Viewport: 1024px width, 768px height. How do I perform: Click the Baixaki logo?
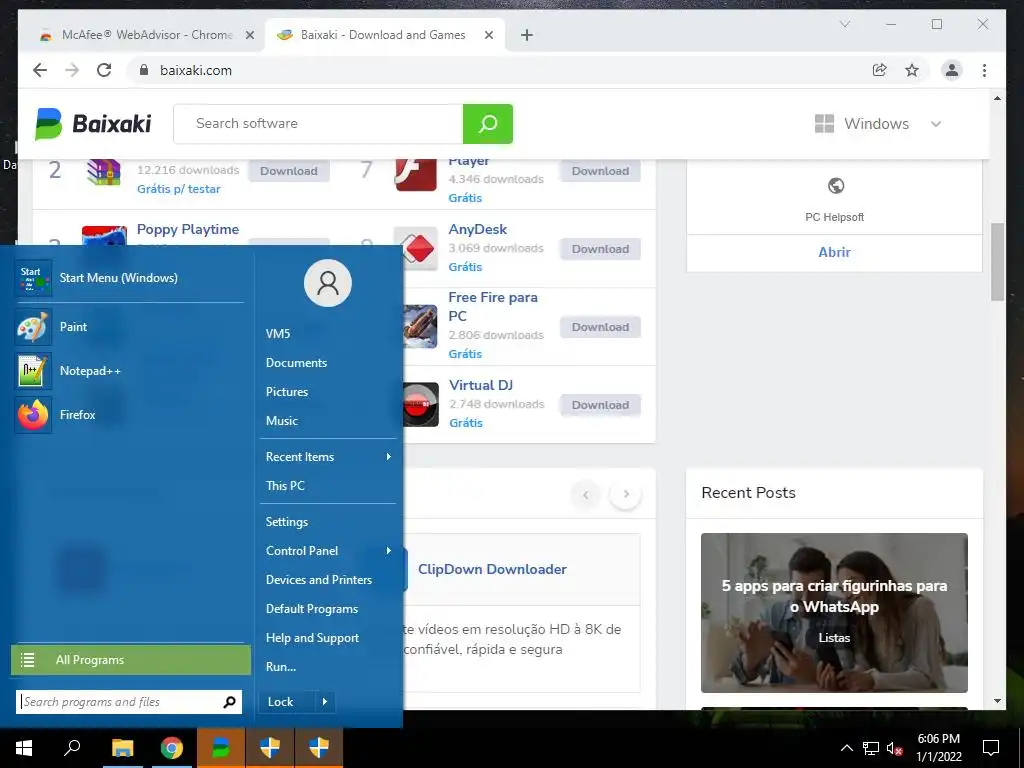(93, 123)
